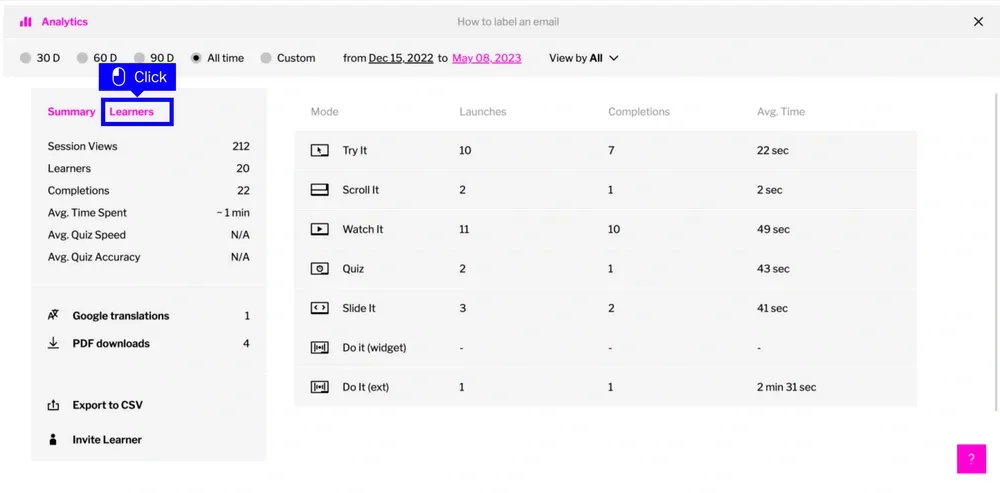Click the Avg. Quiz Speed label
Viewport: 1000px width, 493px height.
(x=87, y=235)
